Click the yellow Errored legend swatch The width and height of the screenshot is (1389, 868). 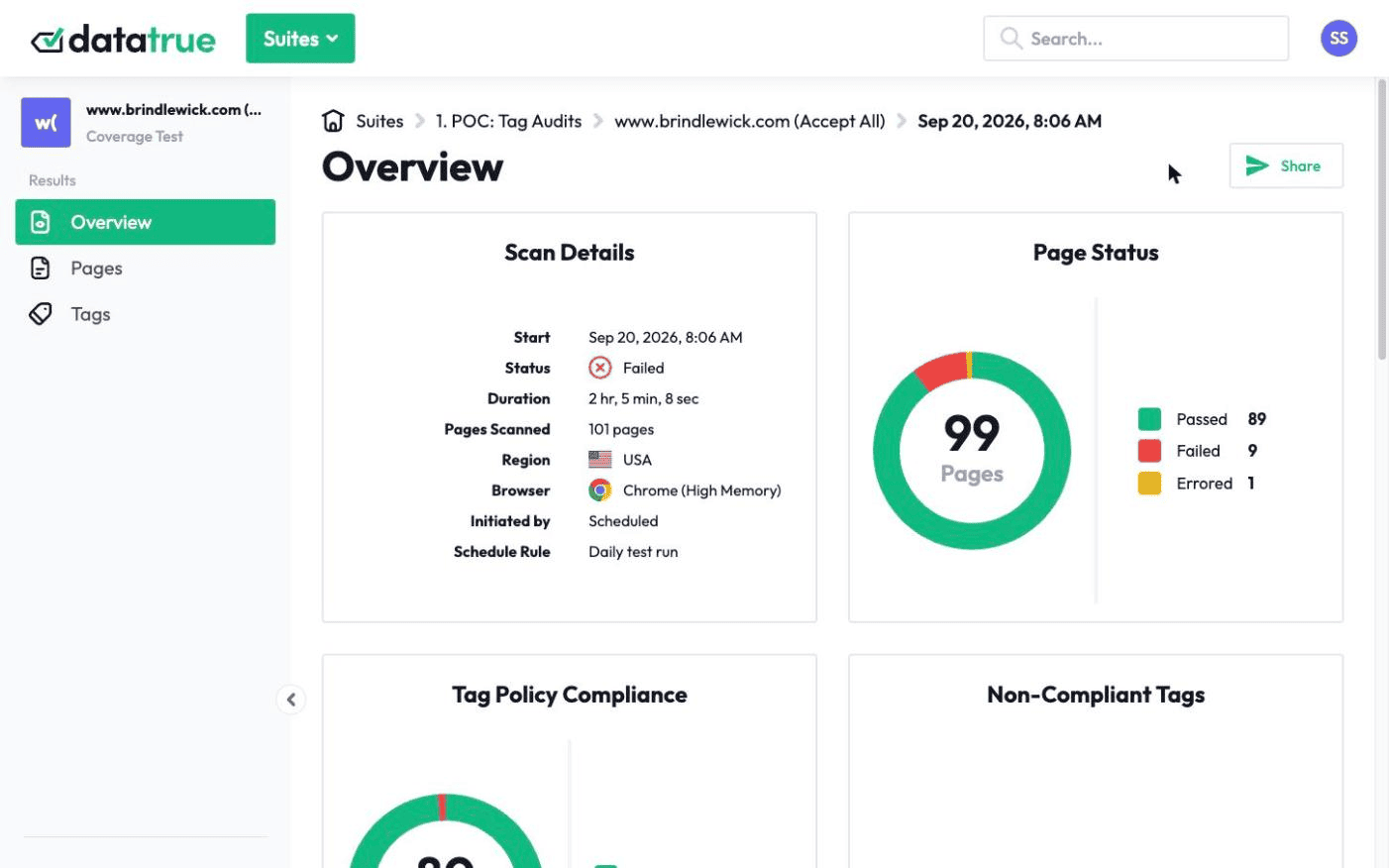tap(1149, 484)
